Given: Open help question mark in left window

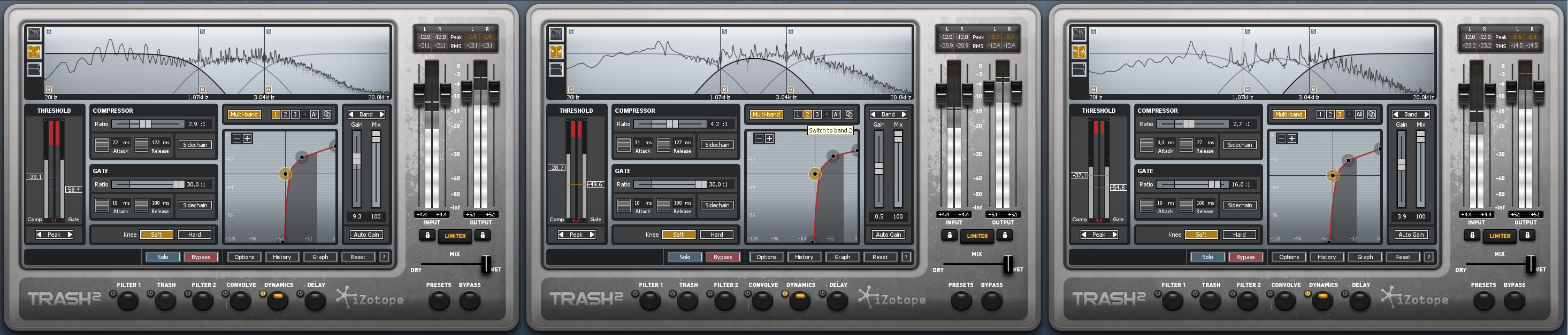Looking at the screenshot, I should 384,257.
